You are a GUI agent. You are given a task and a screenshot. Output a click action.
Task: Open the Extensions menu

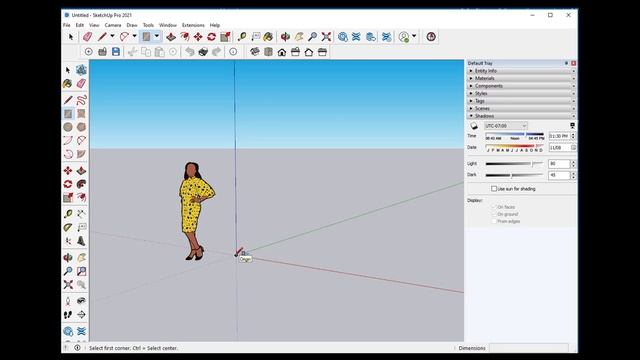[193, 25]
